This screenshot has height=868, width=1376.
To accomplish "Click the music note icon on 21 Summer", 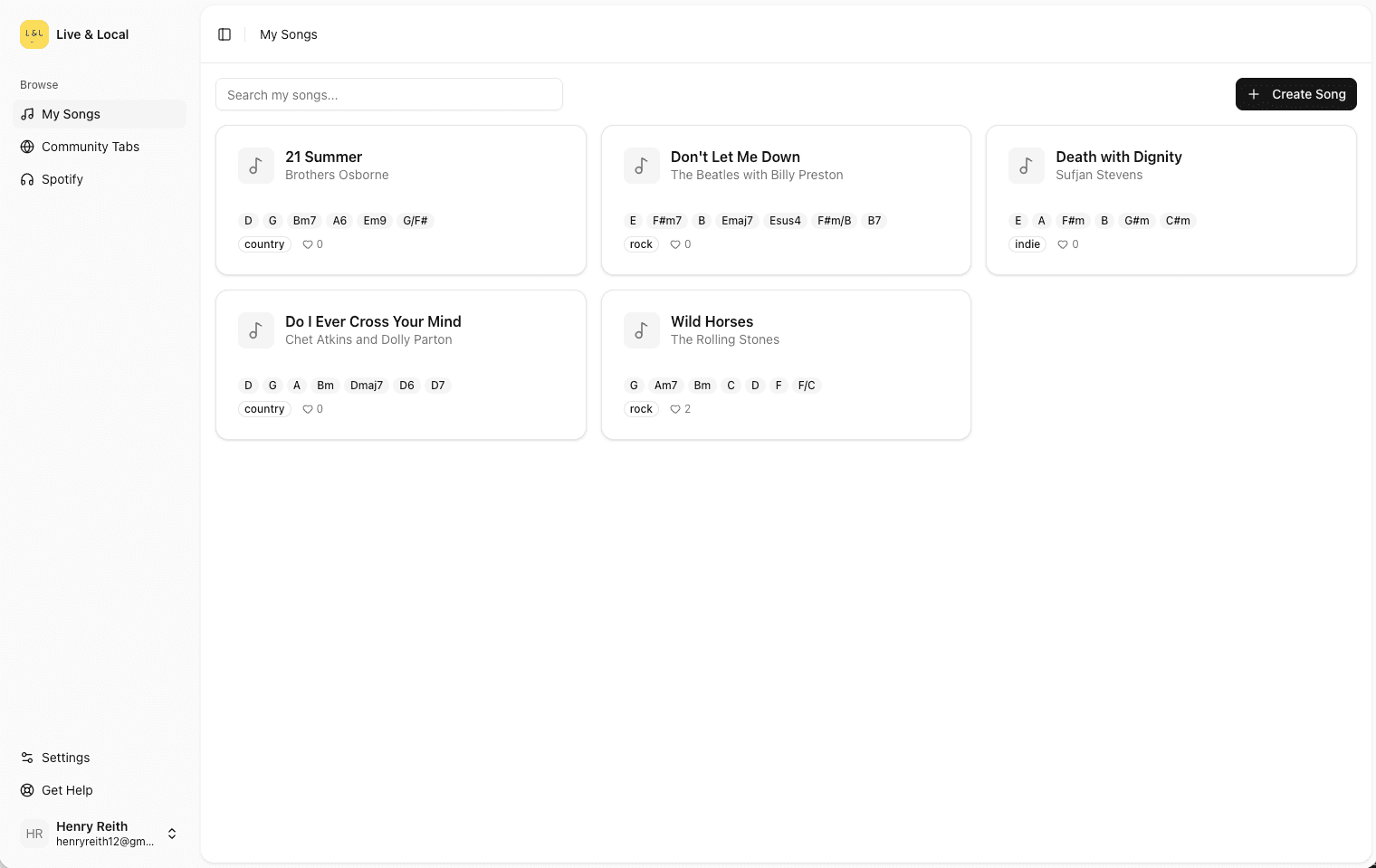I will point(256,166).
